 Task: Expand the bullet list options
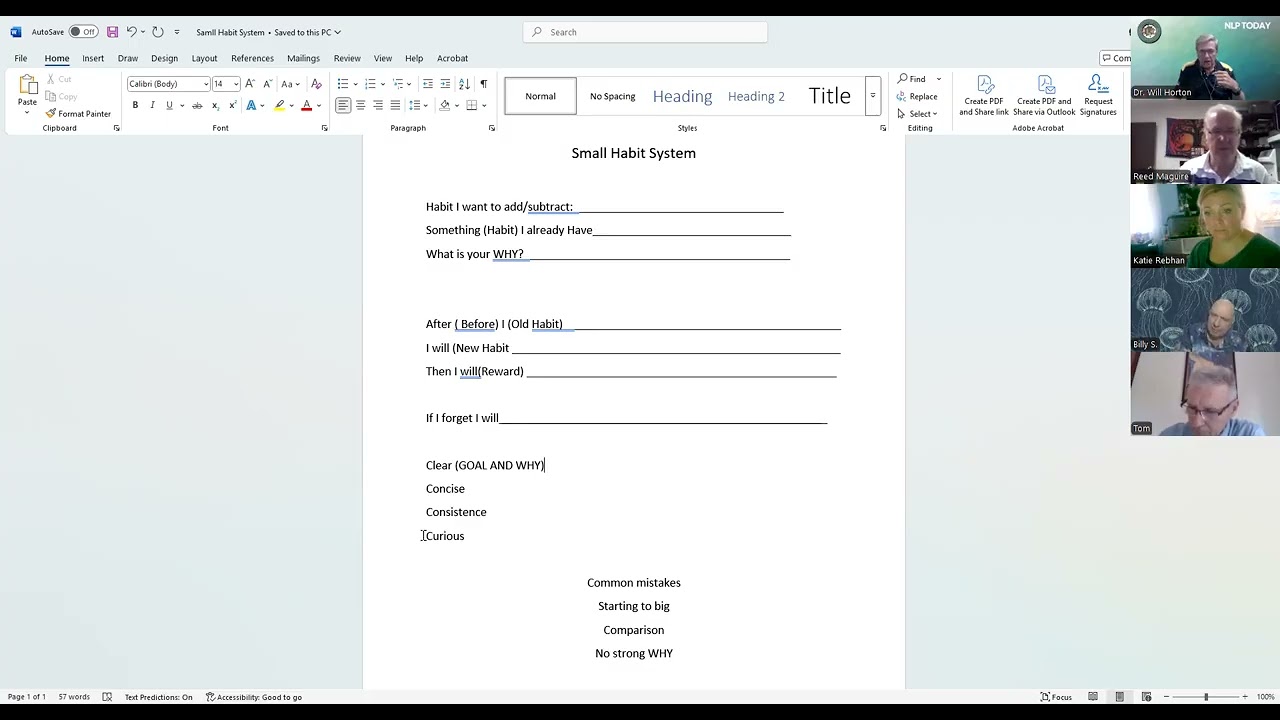[354, 84]
